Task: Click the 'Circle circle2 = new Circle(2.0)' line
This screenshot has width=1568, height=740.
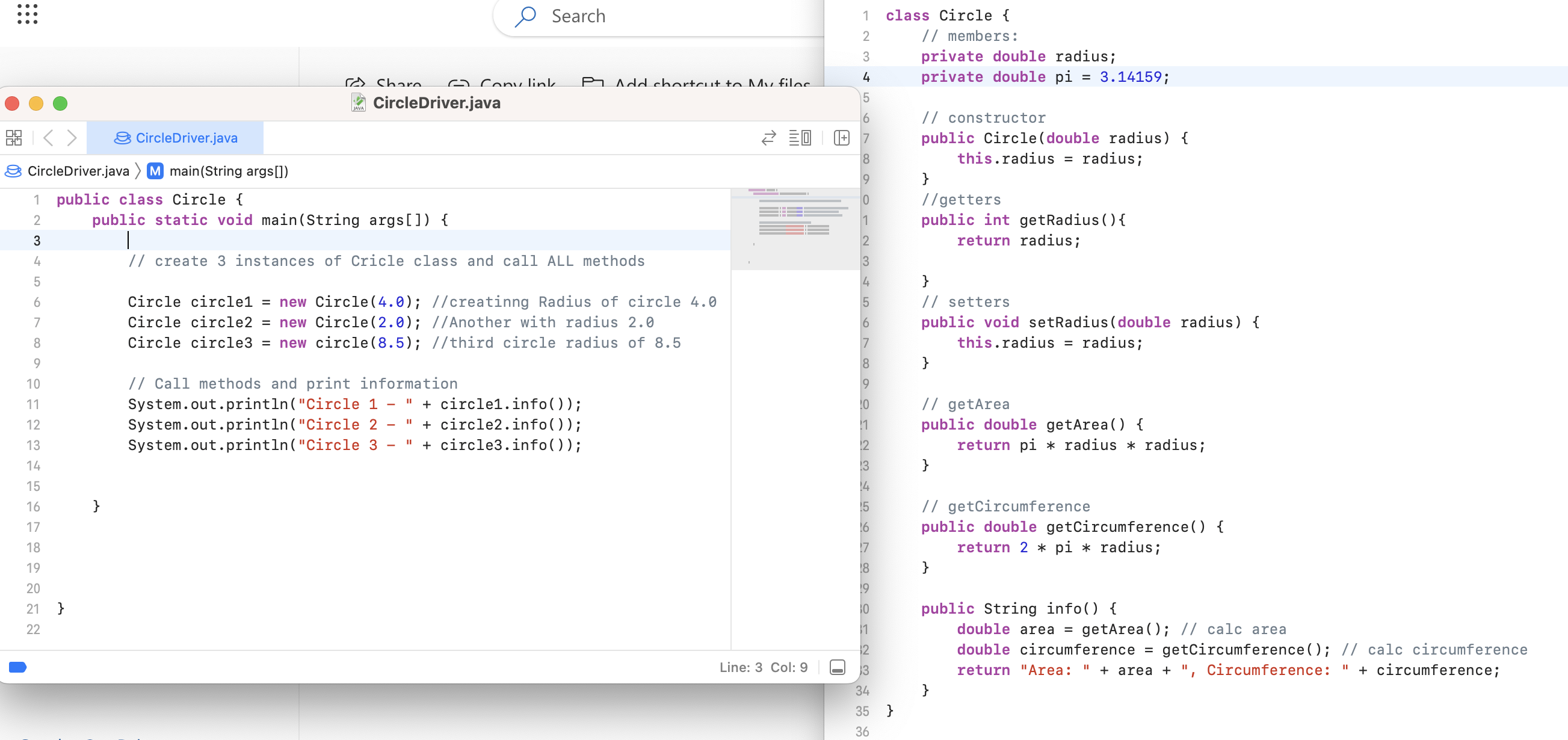Action: 274,322
